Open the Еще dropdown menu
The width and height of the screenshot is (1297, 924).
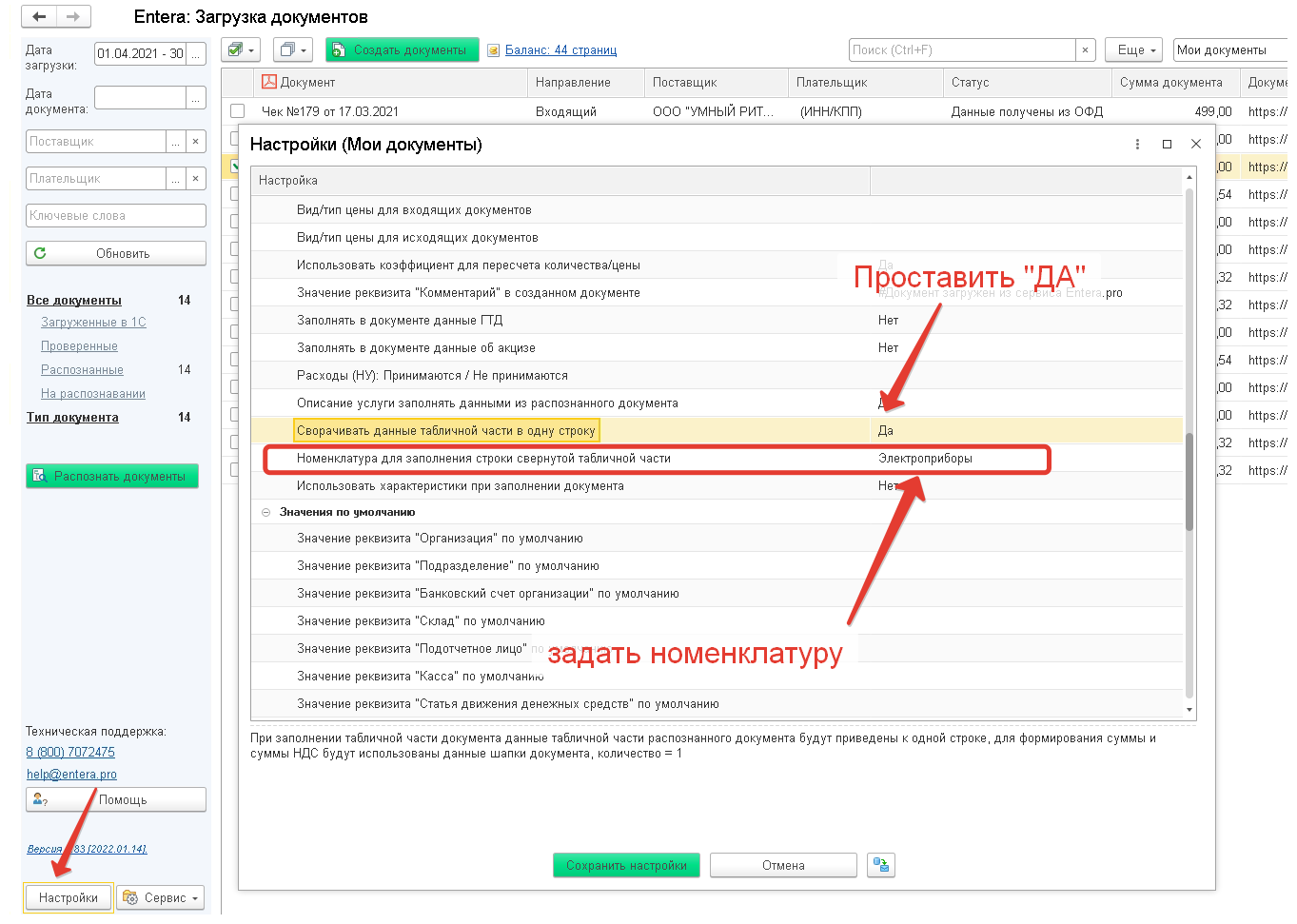[x=1135, y=49]
